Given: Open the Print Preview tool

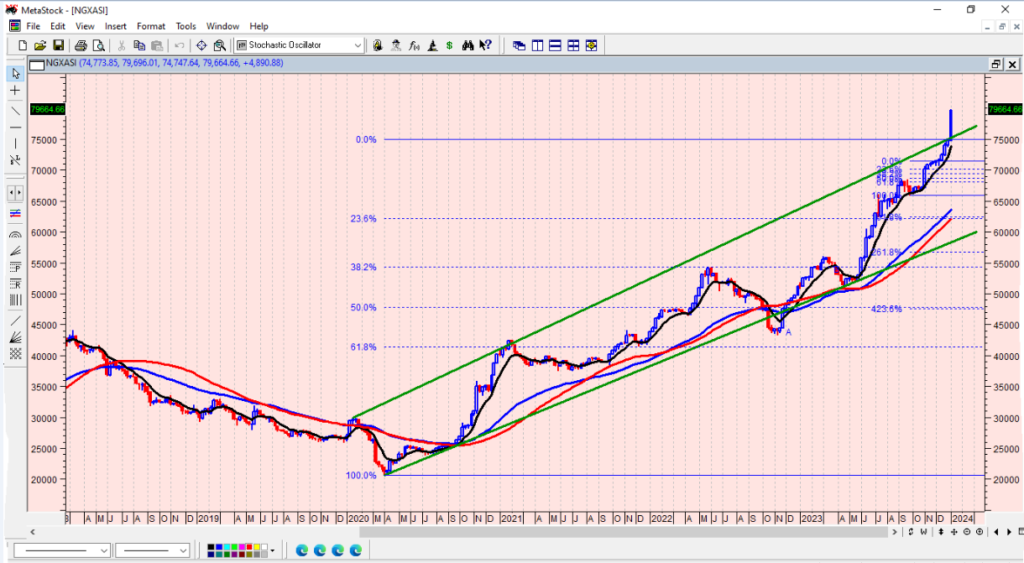Looking at the screenshot, I should pyautogui.click(x=99, y=45).
